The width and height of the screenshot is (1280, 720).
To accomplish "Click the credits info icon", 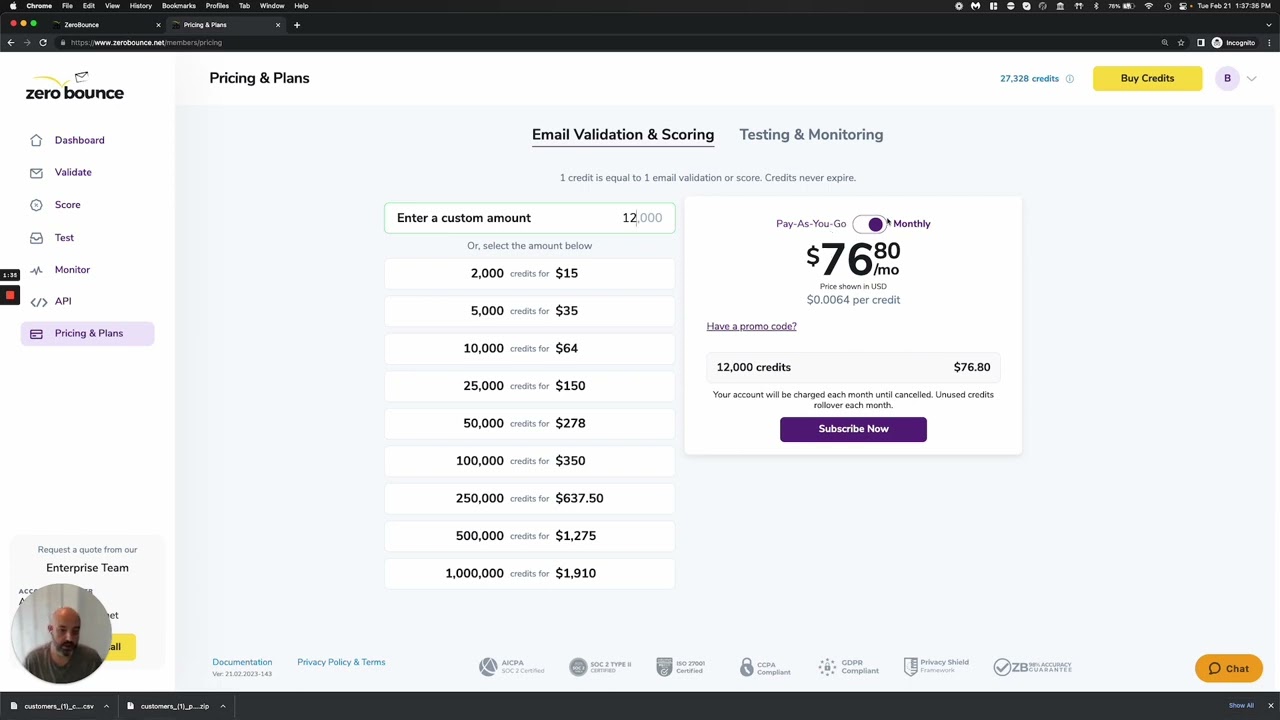I will tap(1069, 78).
